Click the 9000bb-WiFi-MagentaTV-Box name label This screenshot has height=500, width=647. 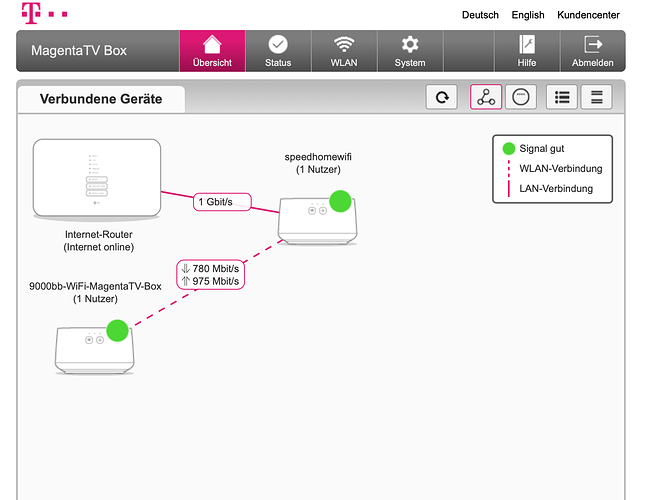95,286
